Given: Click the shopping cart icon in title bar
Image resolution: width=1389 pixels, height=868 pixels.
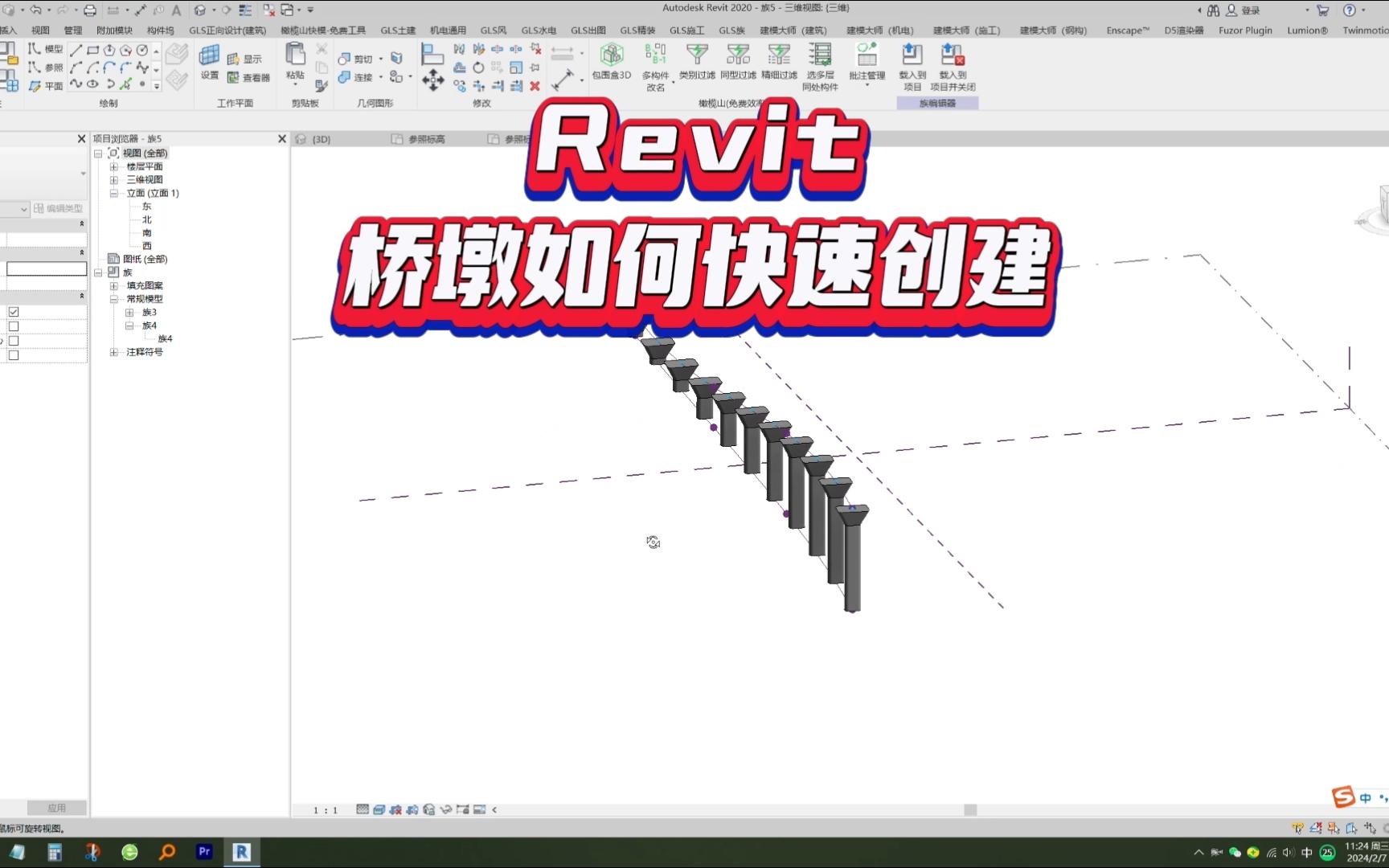Looking at the screenshot, I should click(1323, 10).
